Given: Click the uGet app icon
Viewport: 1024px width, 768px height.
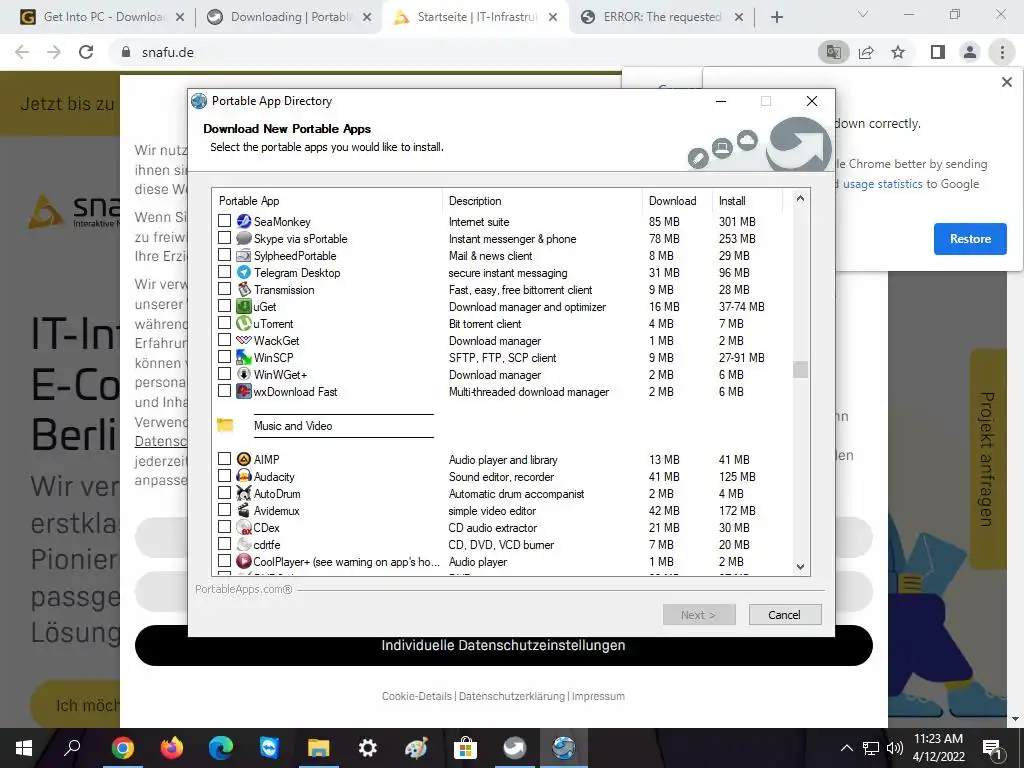Looking at the screenshot, I should click(x=244, y=306).
